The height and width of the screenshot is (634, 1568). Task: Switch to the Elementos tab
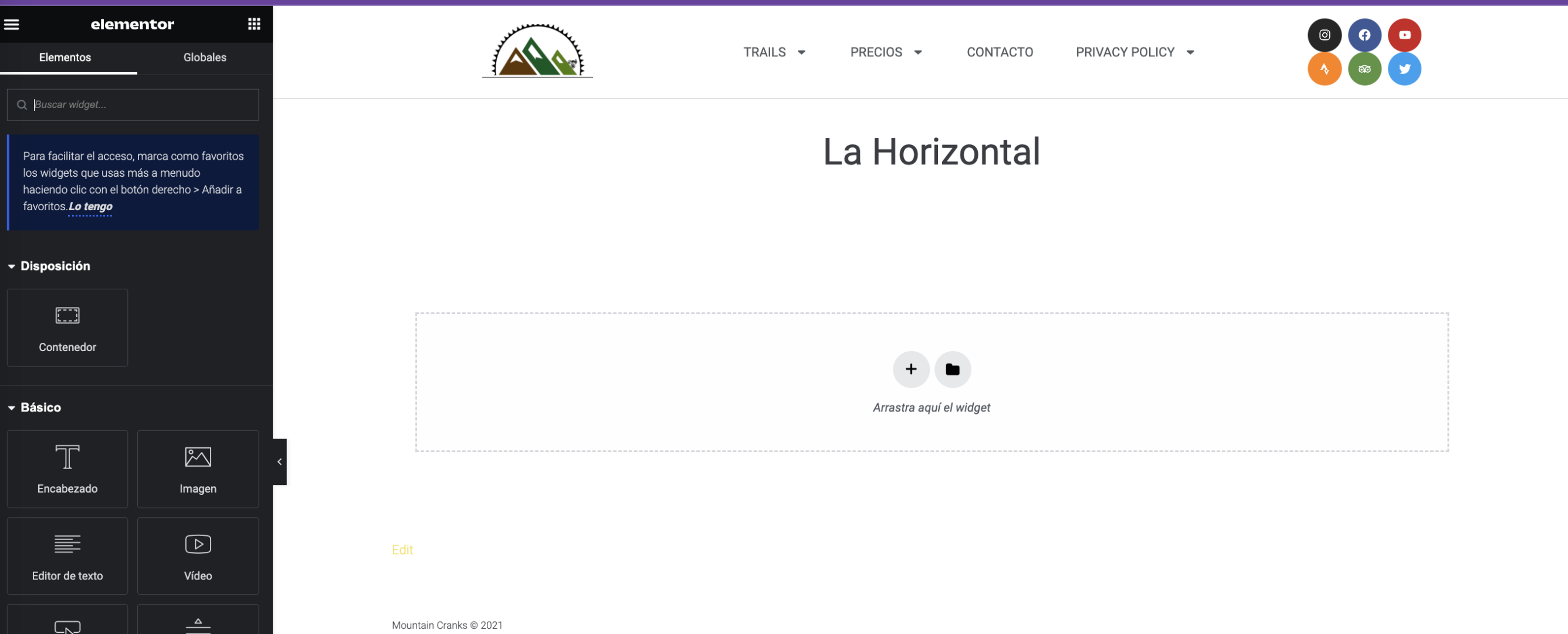pos(65,58)
